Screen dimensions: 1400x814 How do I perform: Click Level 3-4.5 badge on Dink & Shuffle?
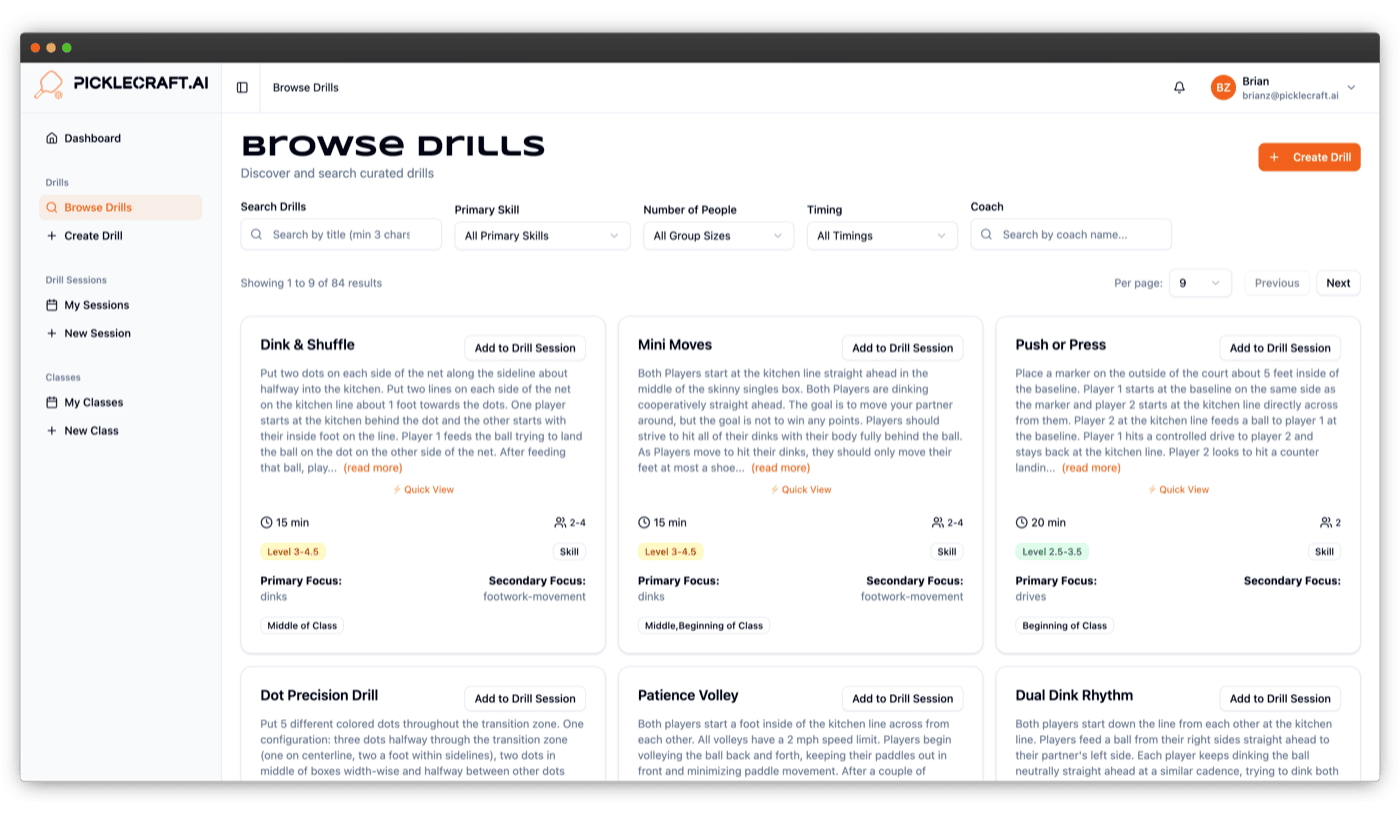293,552
